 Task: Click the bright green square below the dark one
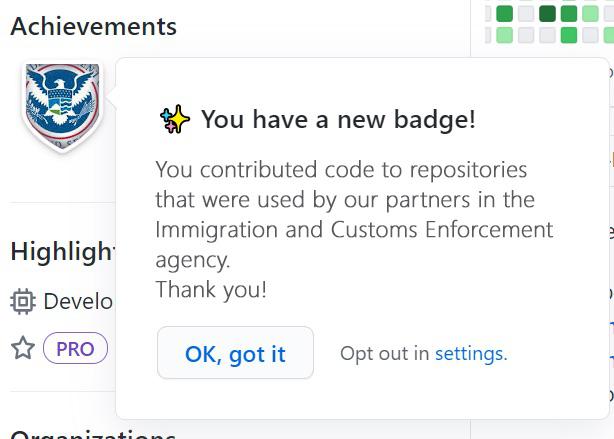[x=569, y=36]
